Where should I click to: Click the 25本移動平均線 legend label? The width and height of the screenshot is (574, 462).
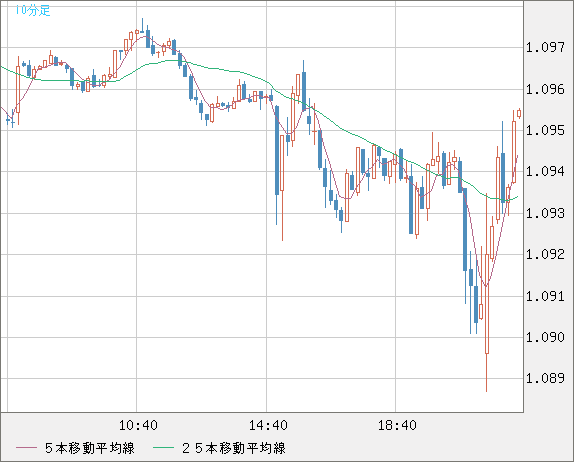pyautogui.click(x=234, y=448)
